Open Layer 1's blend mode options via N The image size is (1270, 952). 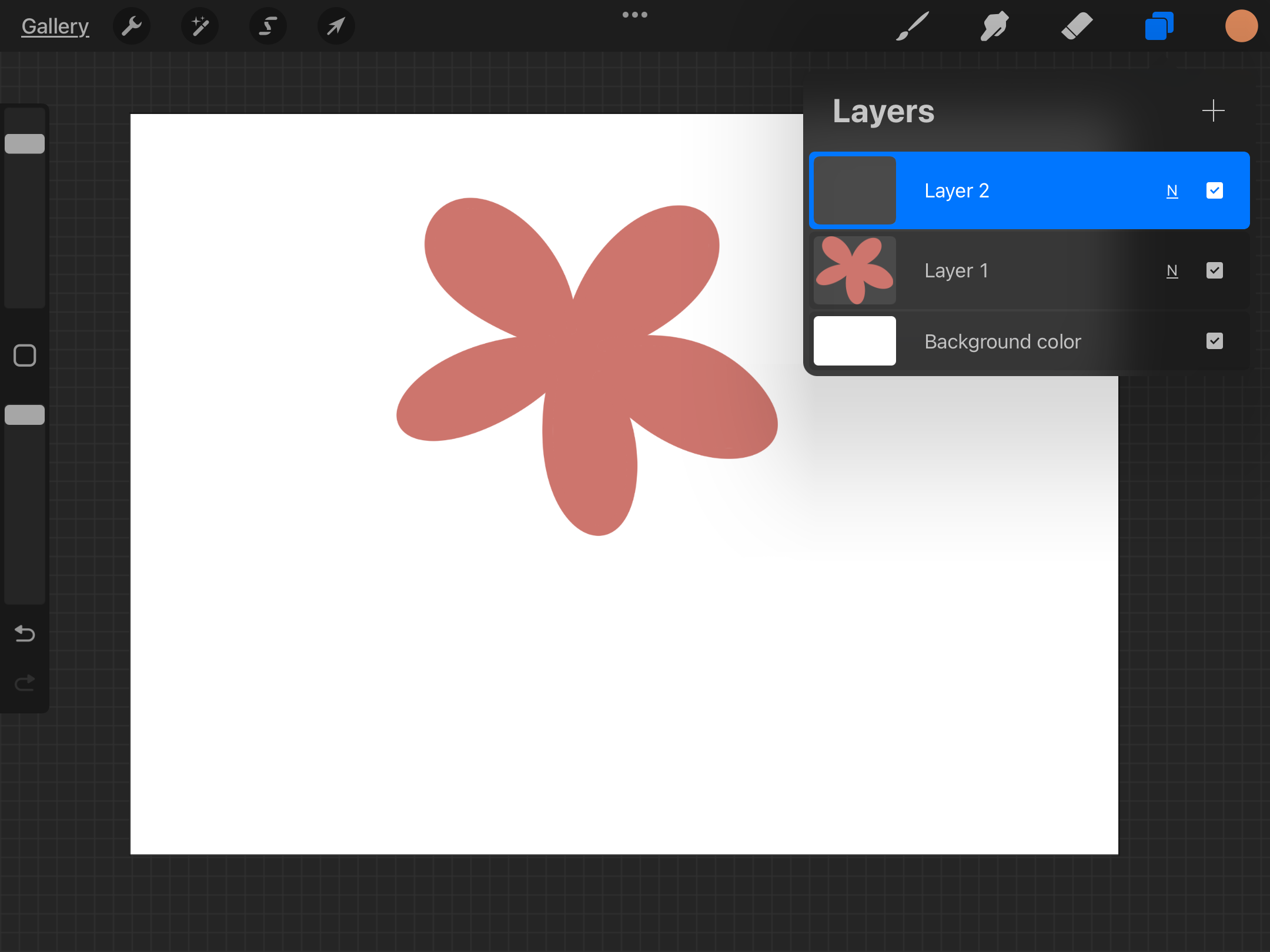coord(1172,270)
